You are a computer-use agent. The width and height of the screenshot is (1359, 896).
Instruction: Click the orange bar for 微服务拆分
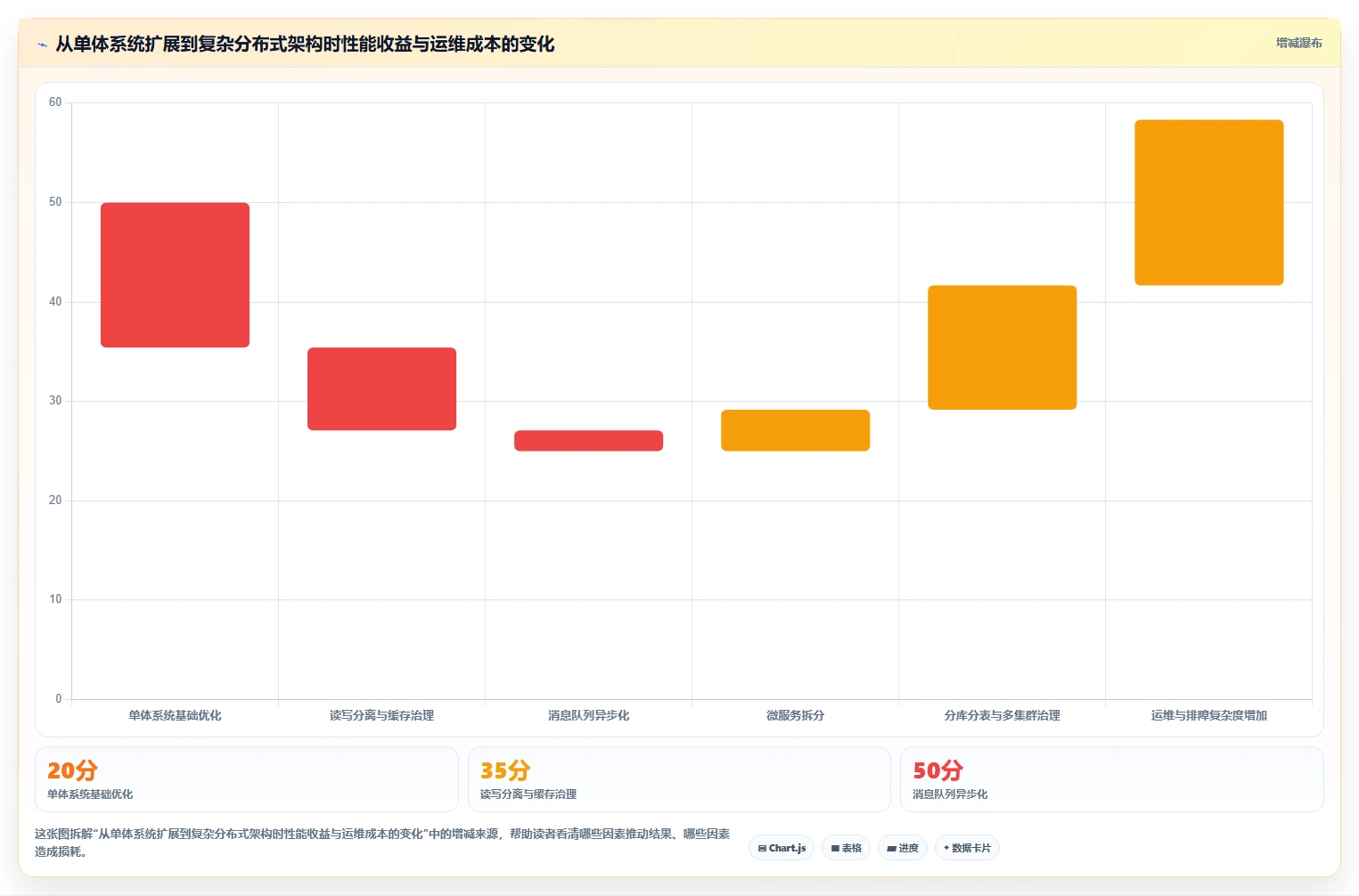coord(795,430)
